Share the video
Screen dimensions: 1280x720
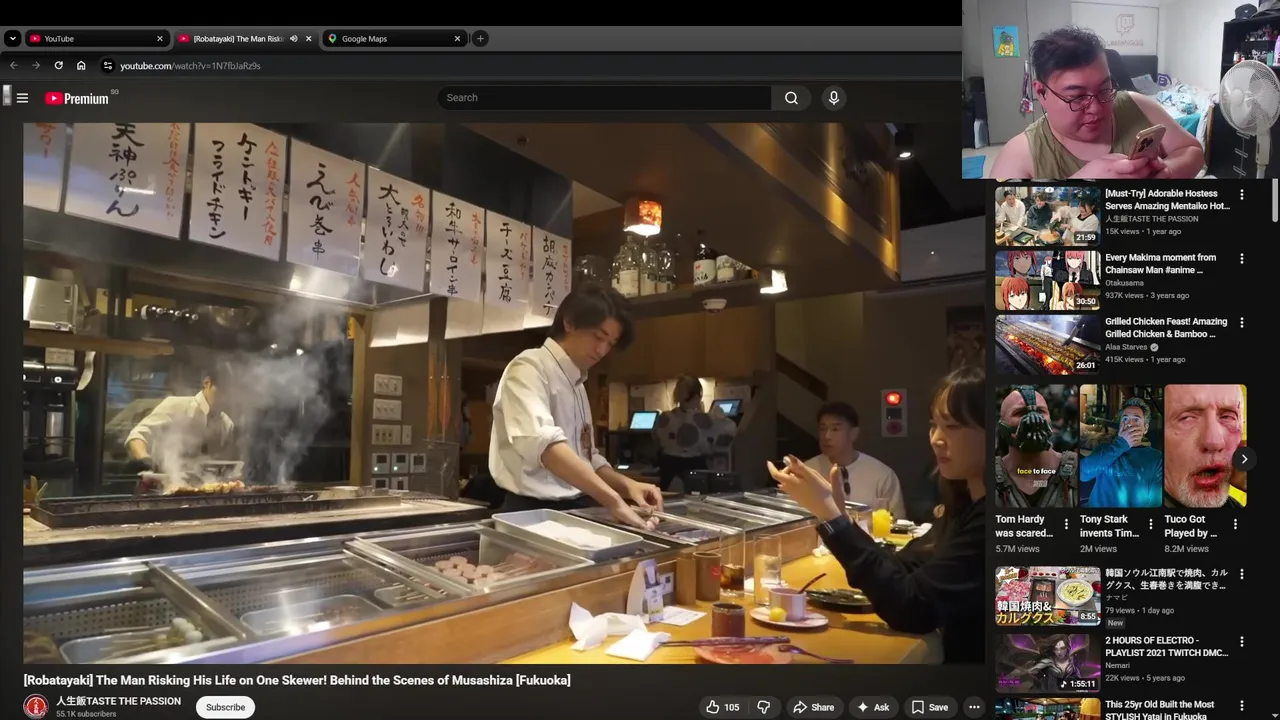click(813, 707)
